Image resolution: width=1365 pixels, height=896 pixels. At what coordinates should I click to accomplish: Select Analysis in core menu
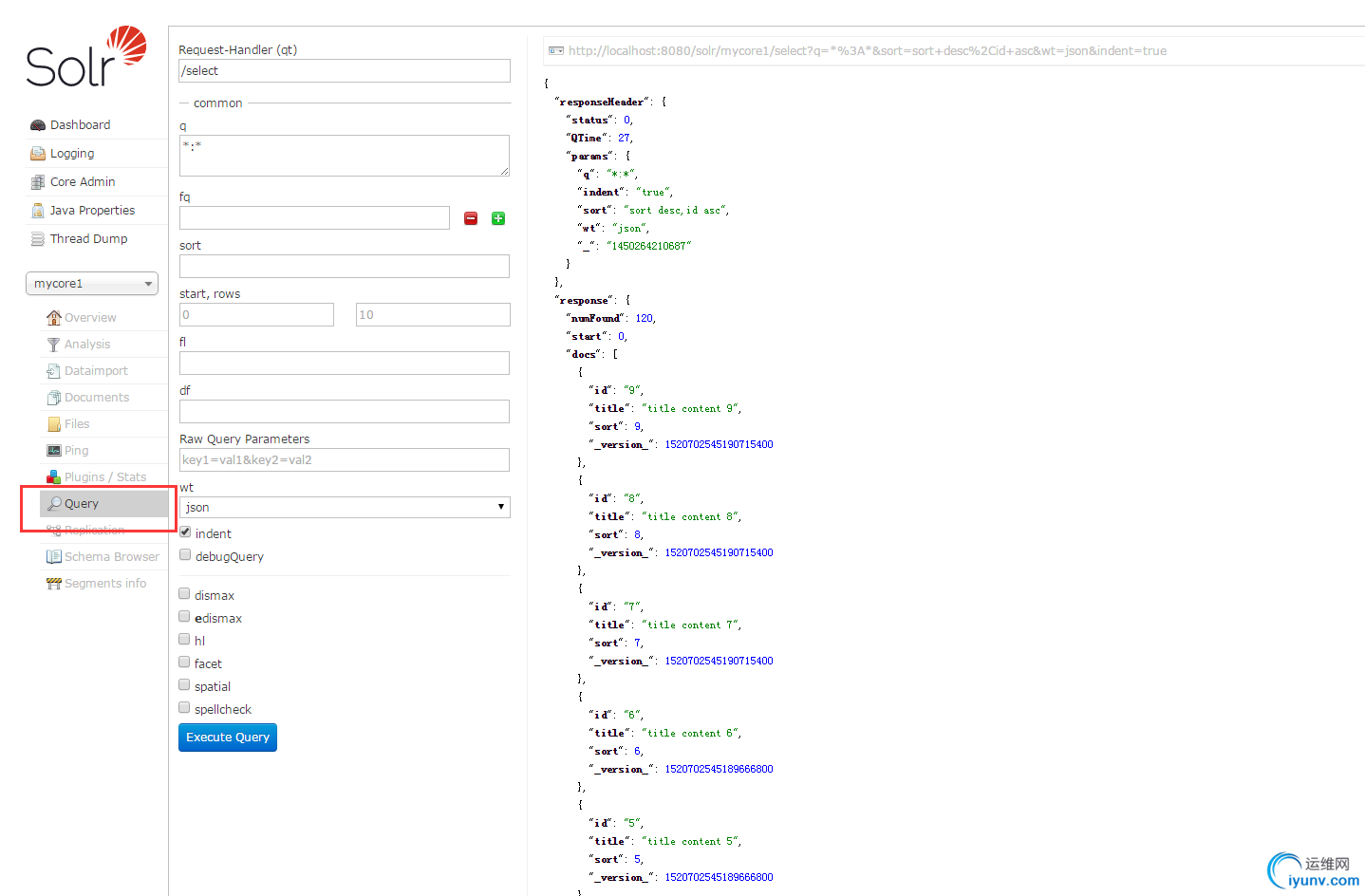87,345
